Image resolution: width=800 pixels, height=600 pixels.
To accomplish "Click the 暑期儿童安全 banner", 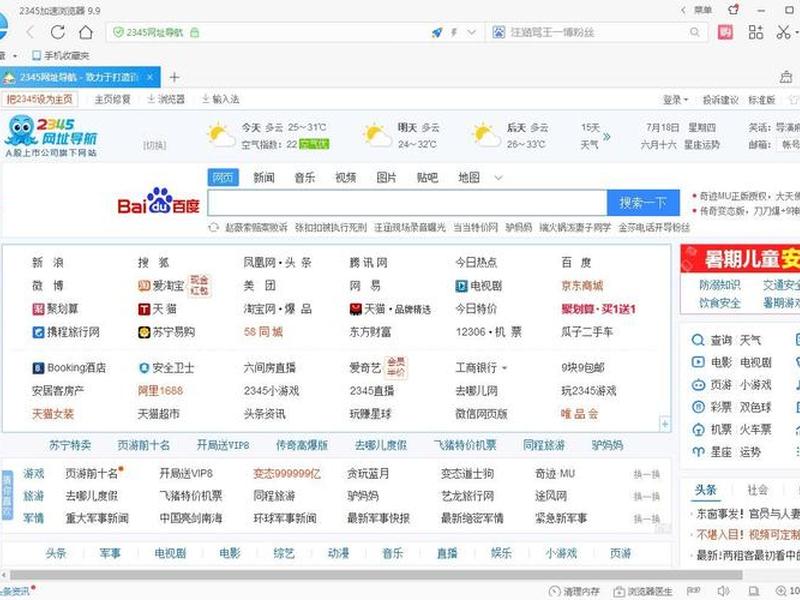I will [x=740, y=259].
